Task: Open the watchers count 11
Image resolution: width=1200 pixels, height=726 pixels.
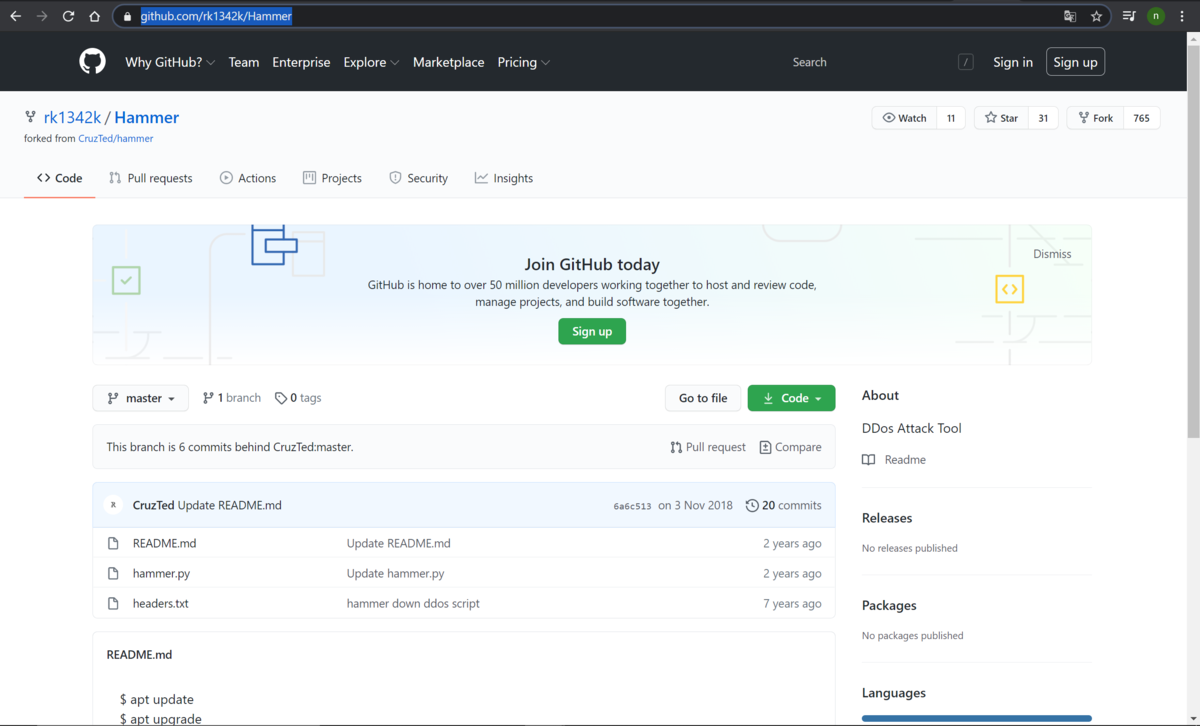Action: tap(951, 118)
